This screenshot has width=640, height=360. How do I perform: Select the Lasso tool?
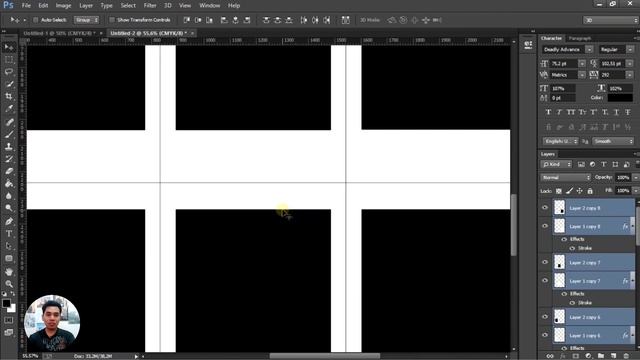tap(9, 72)
